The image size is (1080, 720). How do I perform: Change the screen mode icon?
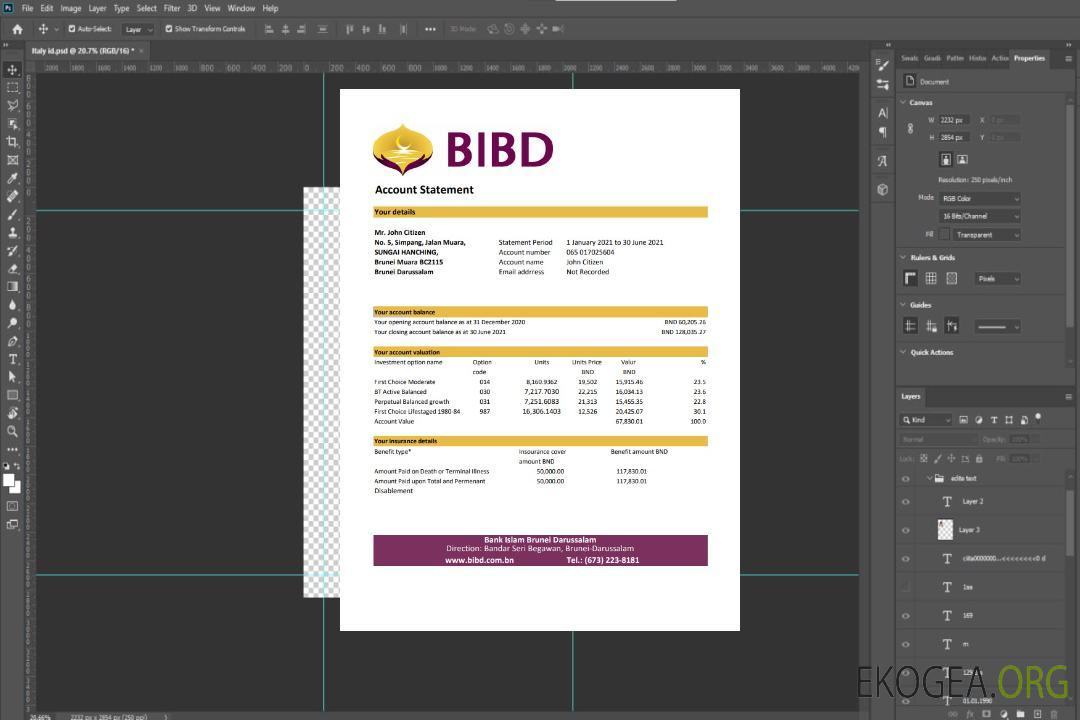(12, 524)
